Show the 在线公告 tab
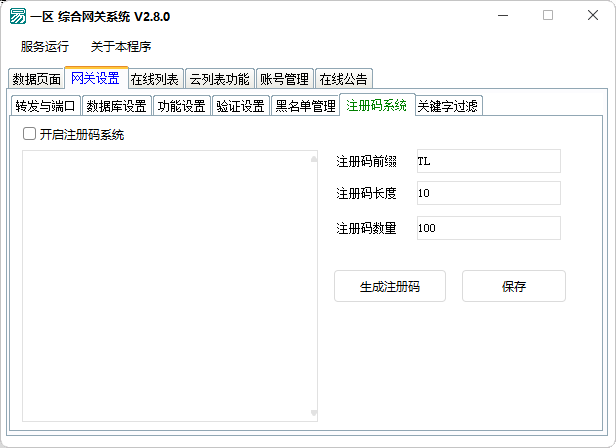This screenshot has width=616, height=448. pos(343,79)
